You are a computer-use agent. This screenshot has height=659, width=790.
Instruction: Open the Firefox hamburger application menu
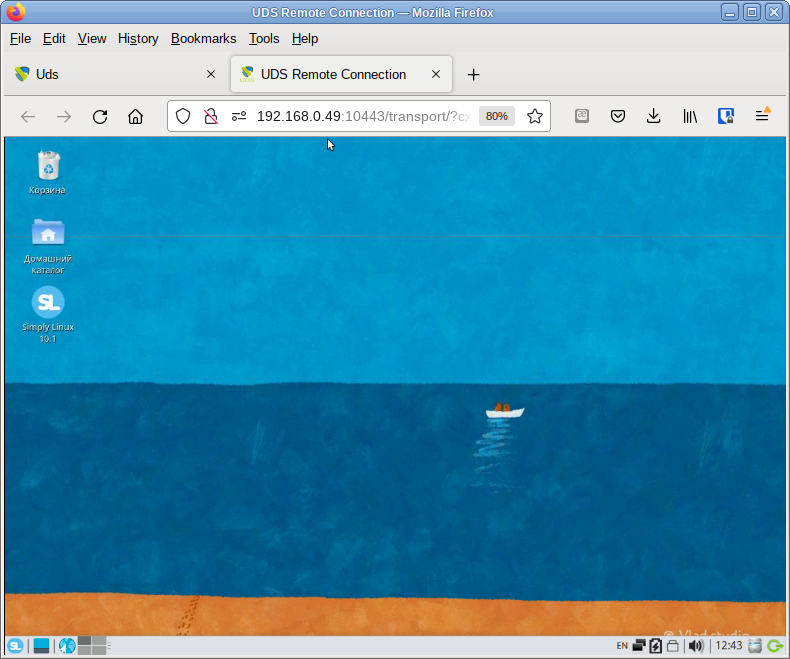tap(762, 116)
